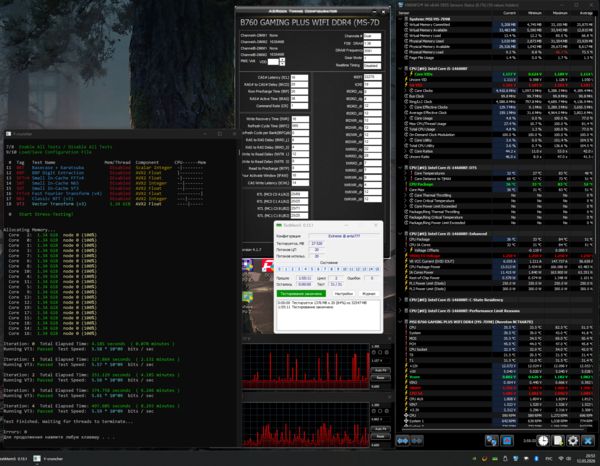Click HWiNFO expand columns blue arrows icon
Screen dimensions: 600x466
(x=403, y=441)
